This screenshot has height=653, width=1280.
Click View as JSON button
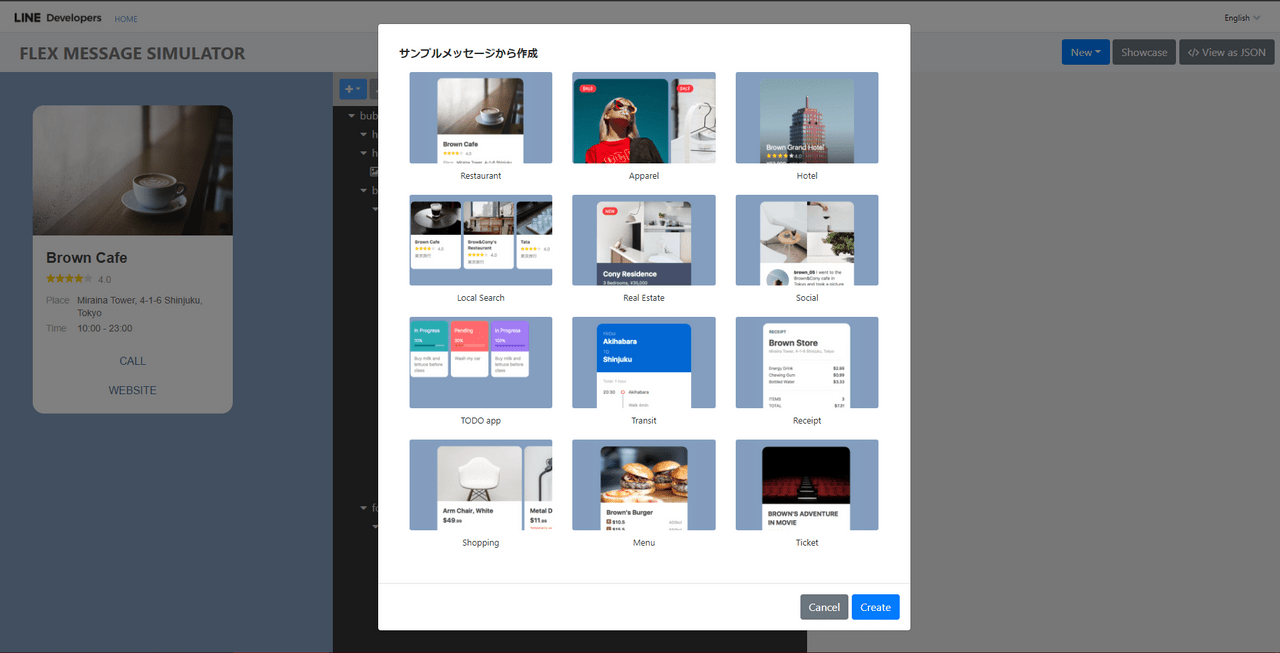pyautogui.click(x=1226, y=52)
